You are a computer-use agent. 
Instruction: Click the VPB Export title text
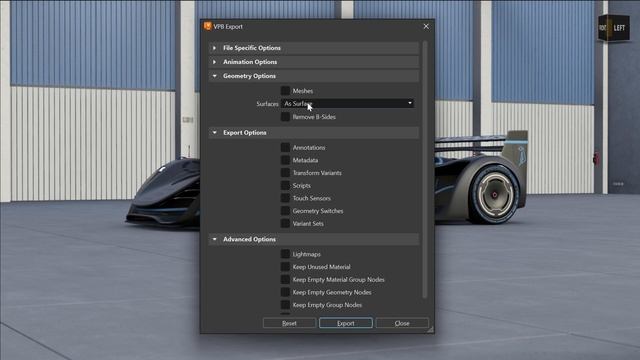point(228,27)
